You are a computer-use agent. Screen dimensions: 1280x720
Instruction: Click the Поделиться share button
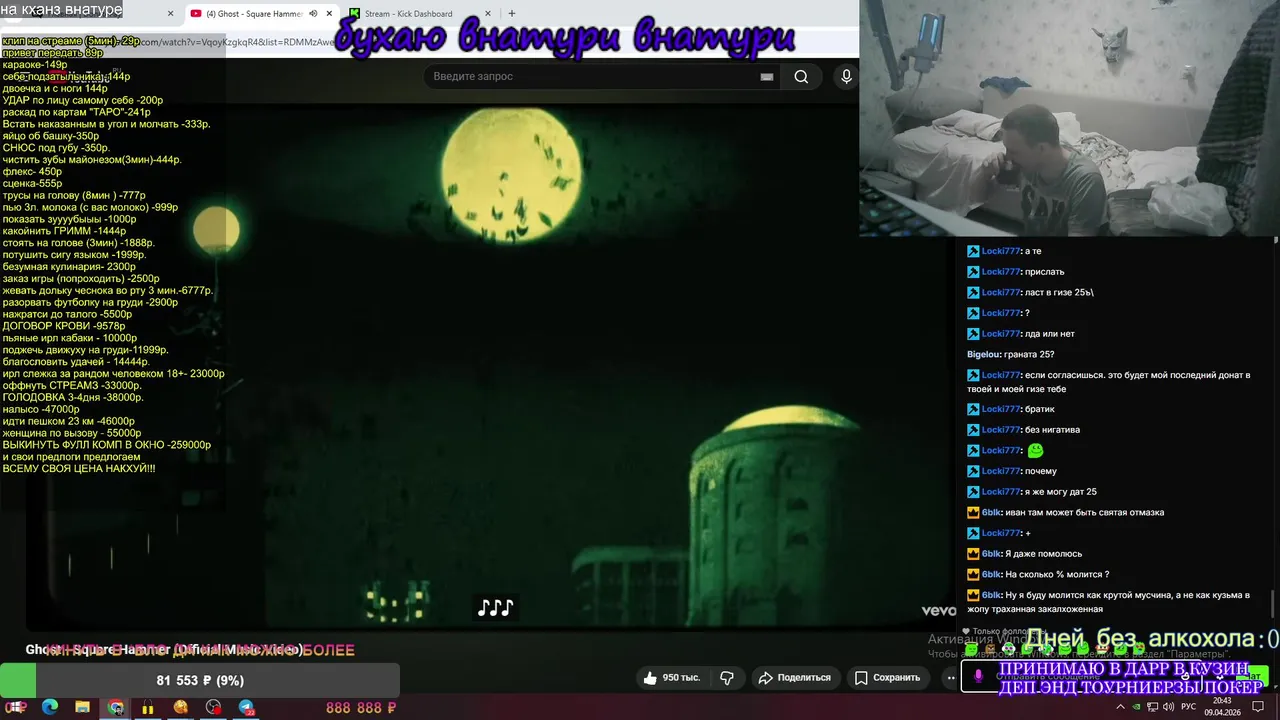coord(795,677)
